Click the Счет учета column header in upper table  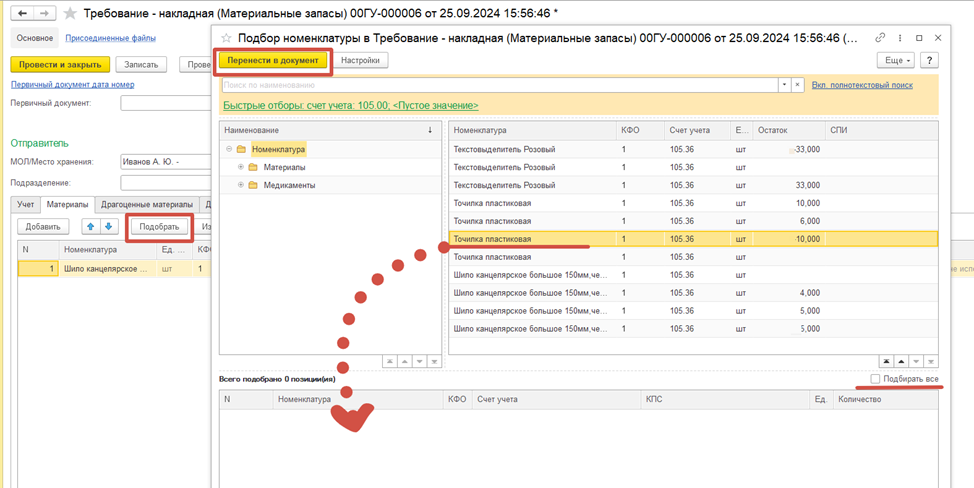point(697,130)
